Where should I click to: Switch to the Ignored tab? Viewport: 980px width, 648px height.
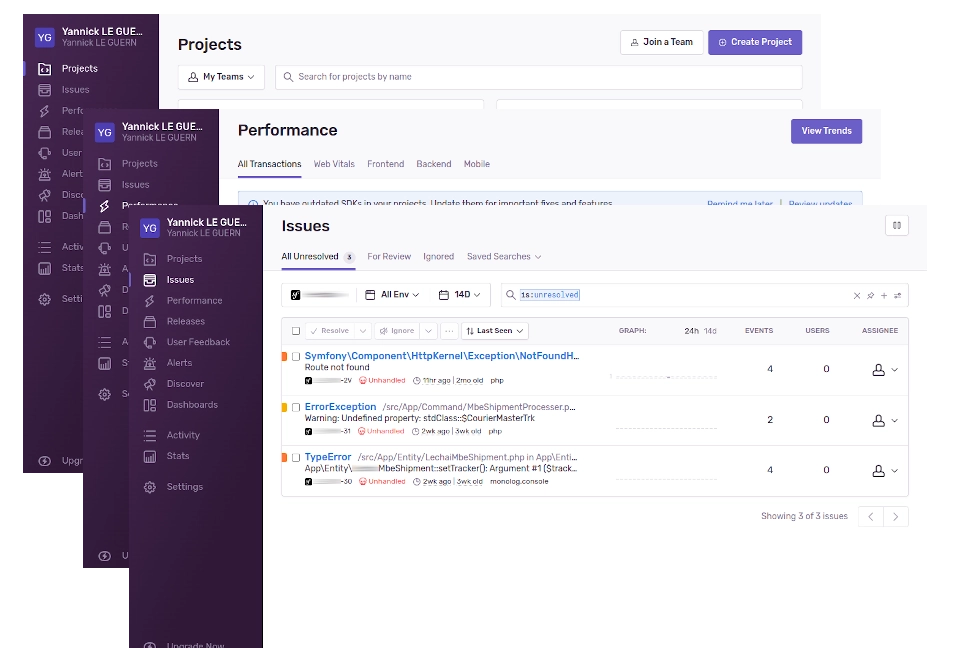pos(438,257)
